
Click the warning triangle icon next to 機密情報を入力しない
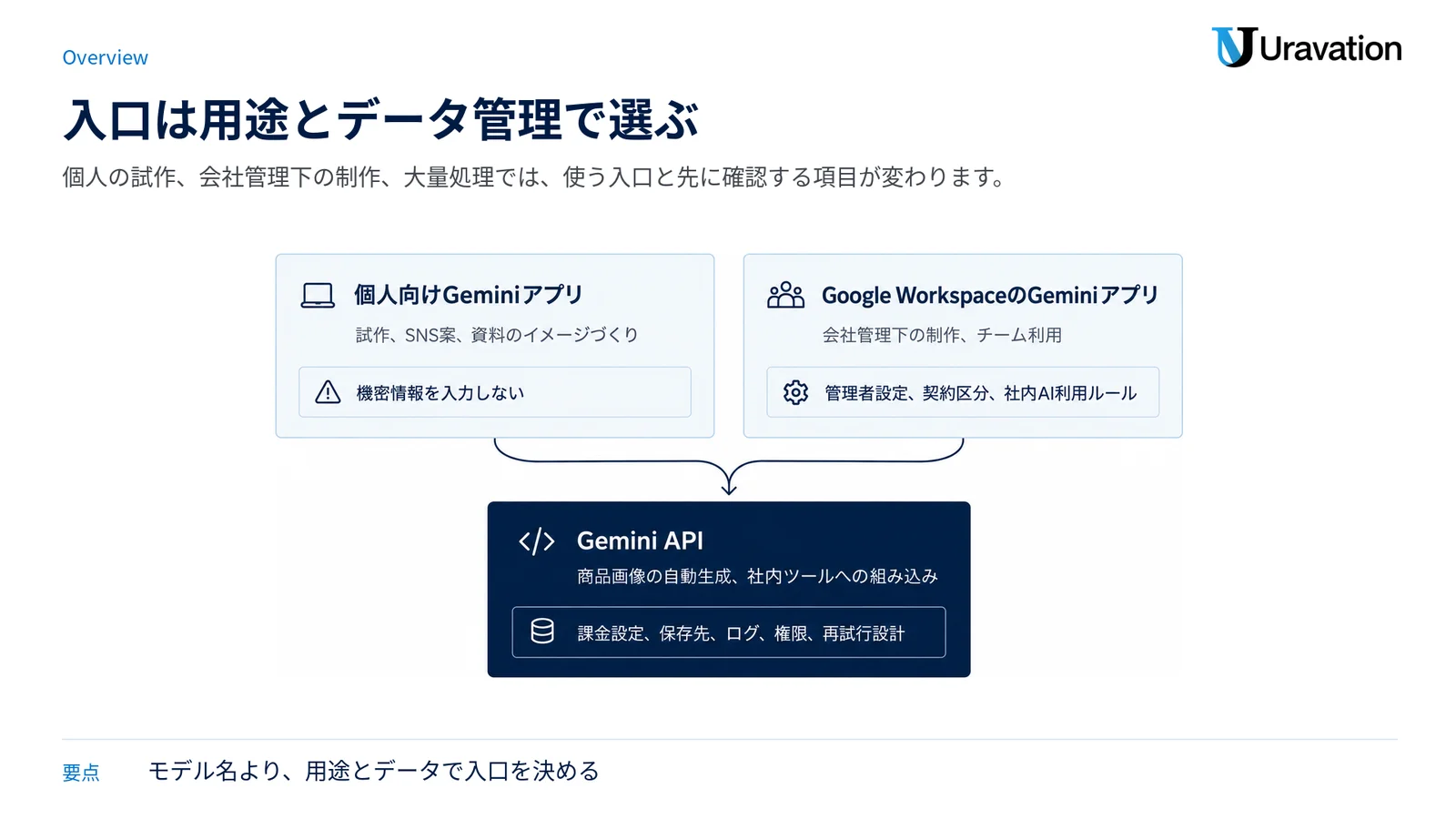click(x=328, y=392)
